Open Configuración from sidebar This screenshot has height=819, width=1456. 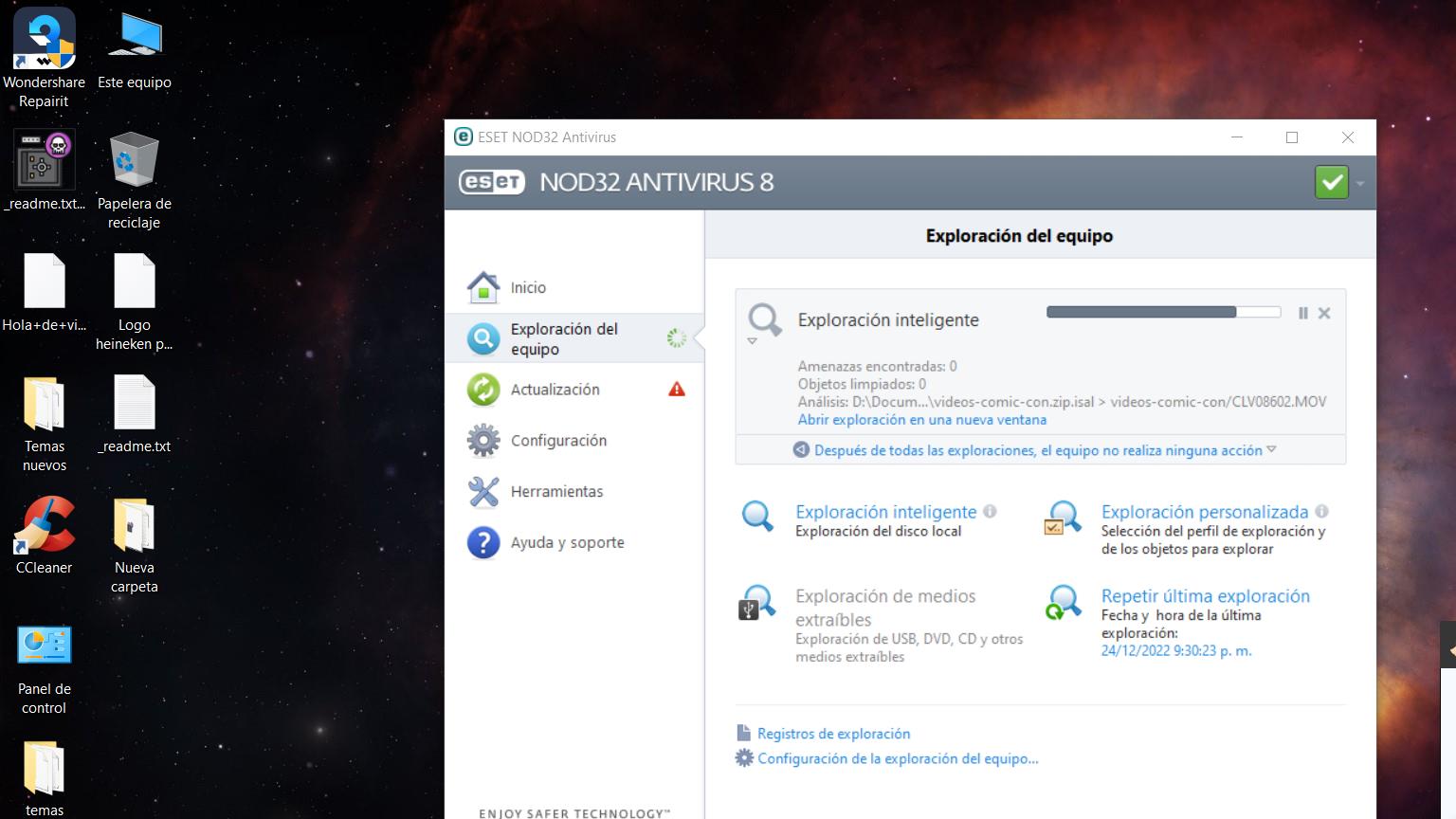pos(558,441)
